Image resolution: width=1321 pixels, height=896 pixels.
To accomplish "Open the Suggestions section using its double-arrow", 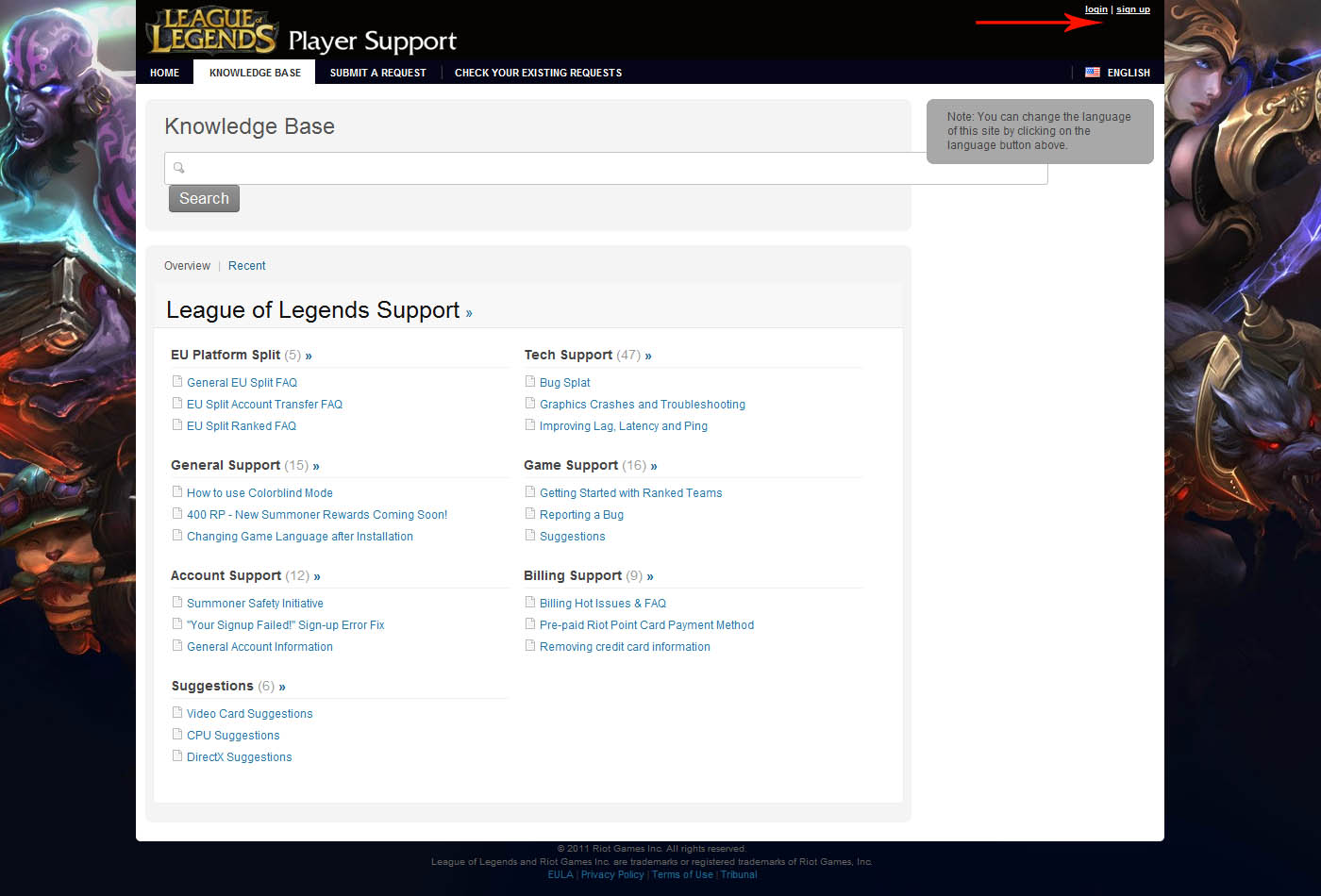I will [x=283, y=686].
